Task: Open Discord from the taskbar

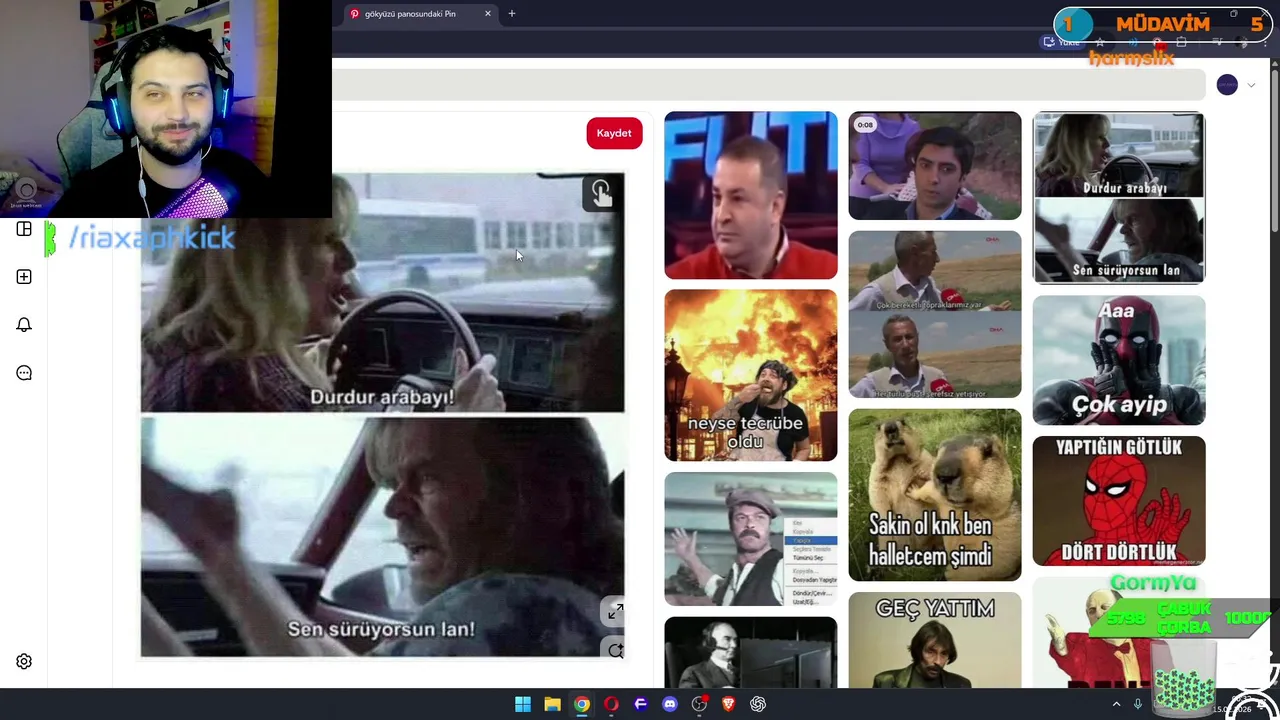Action: 670,704
